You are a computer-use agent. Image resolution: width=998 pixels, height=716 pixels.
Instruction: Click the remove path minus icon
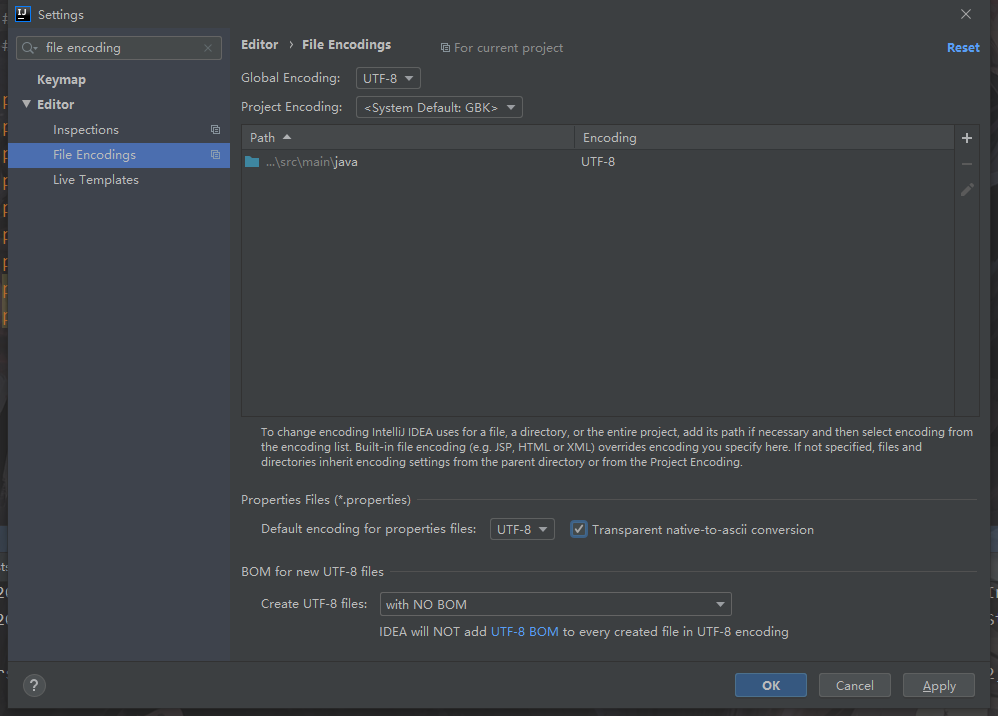tap(966, 164)
